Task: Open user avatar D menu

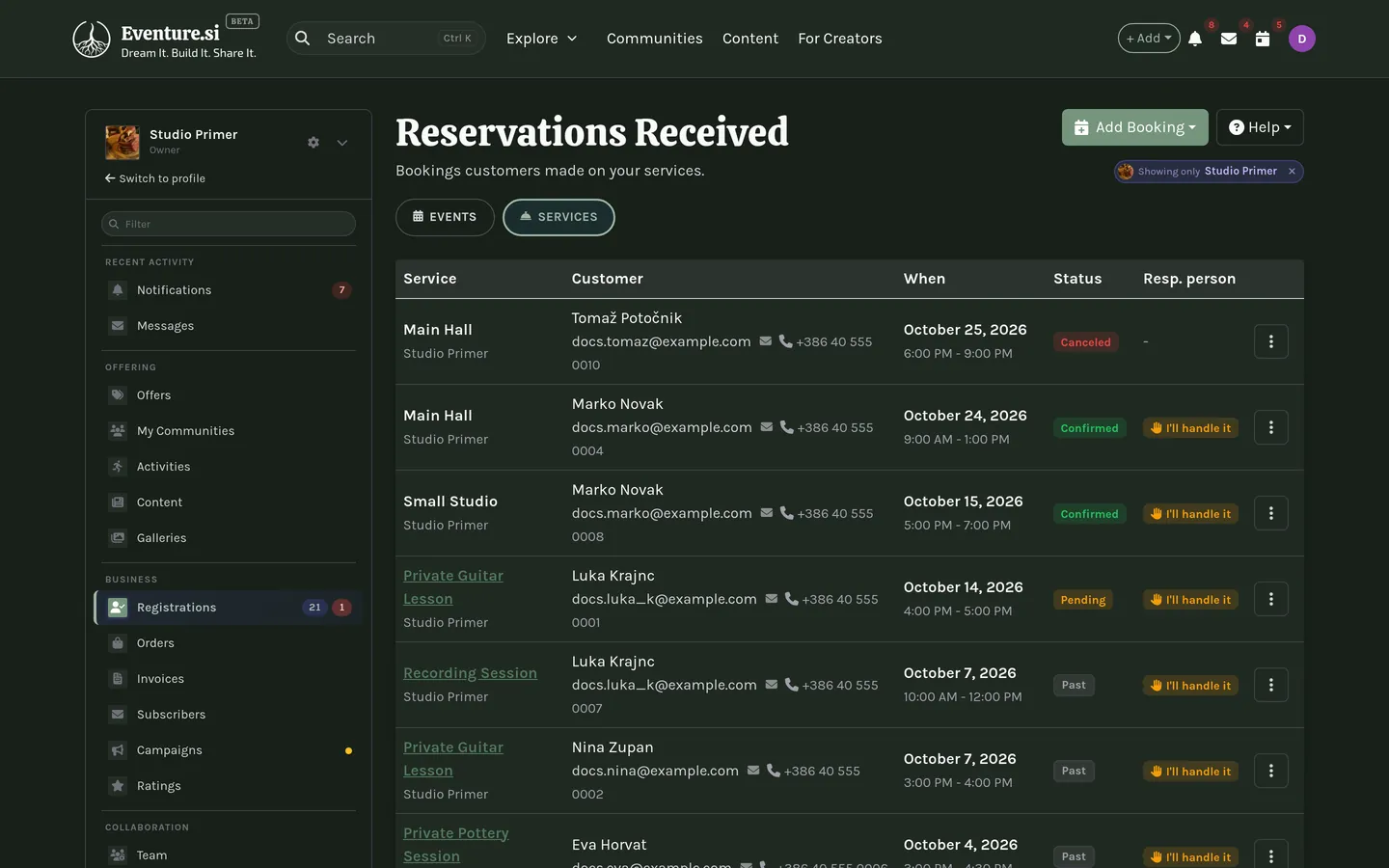Action: pos(1302,39)
